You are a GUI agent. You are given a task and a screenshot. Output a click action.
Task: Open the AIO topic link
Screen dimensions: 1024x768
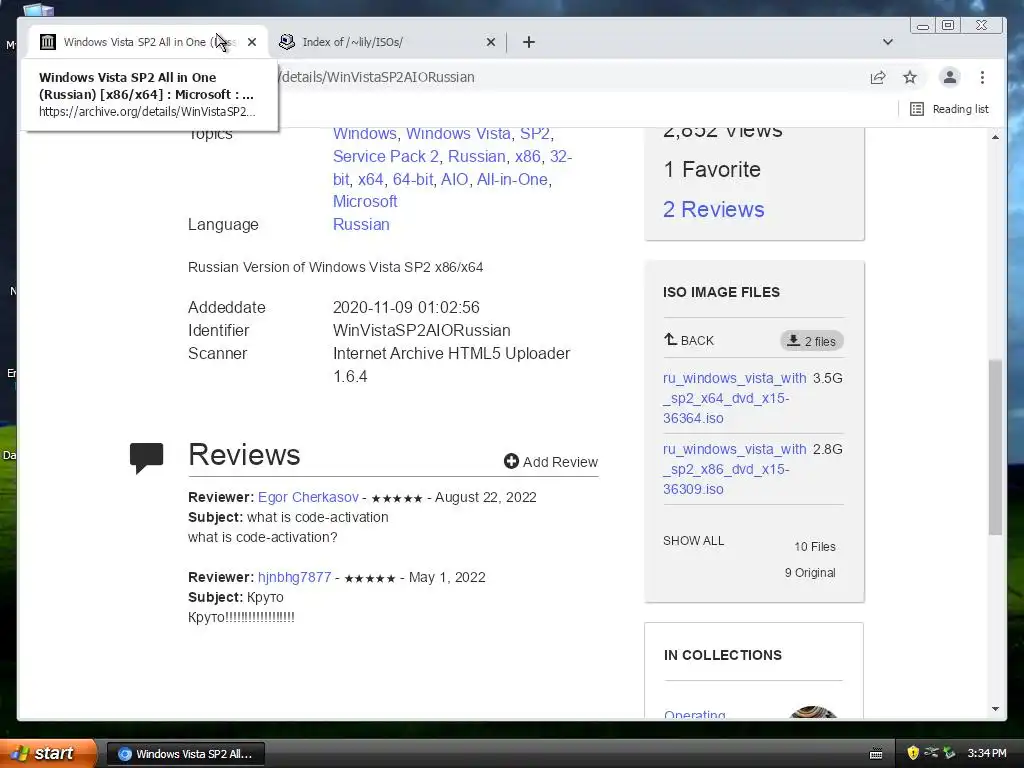point(455,179)
